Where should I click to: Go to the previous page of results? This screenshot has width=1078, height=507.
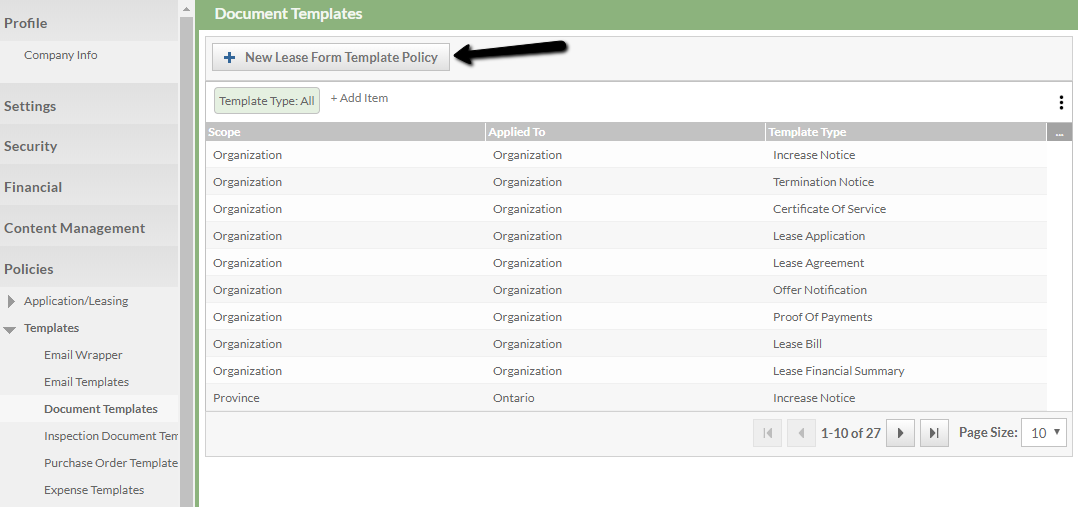pyautogui.click(x=801, y=433)
